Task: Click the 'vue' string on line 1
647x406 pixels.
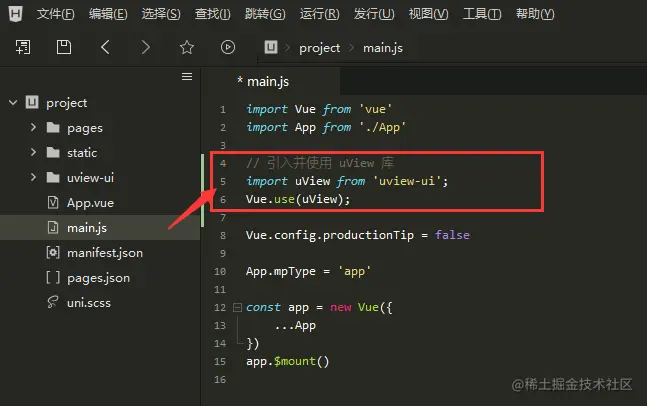Action: click(x=375, y=109)
